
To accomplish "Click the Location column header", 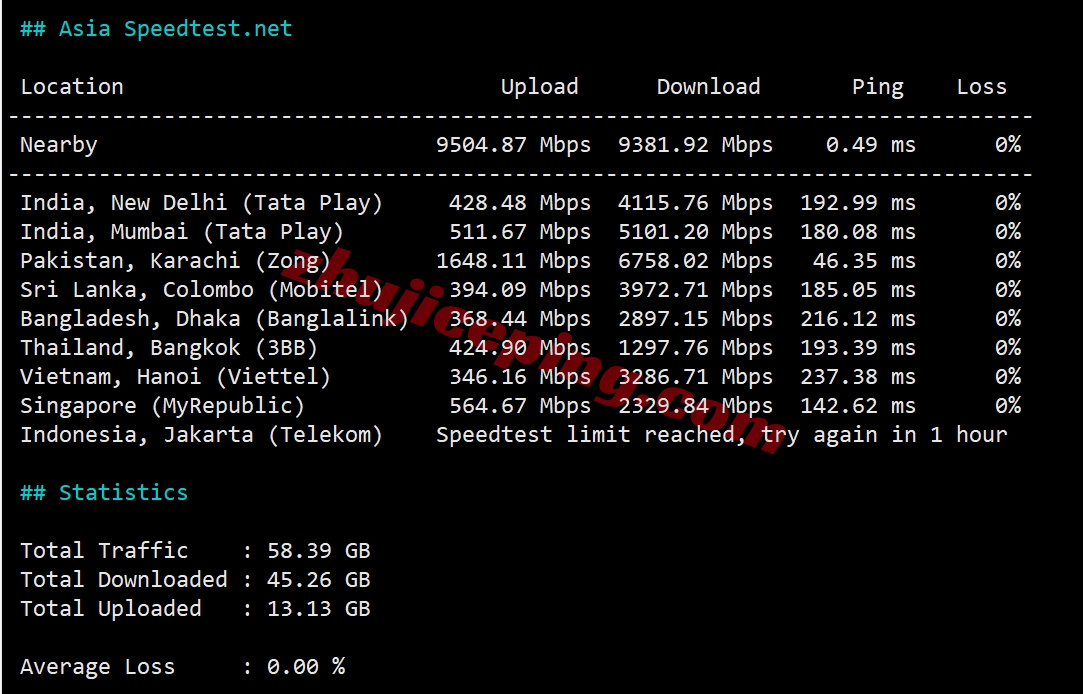I will click(72, 87).
